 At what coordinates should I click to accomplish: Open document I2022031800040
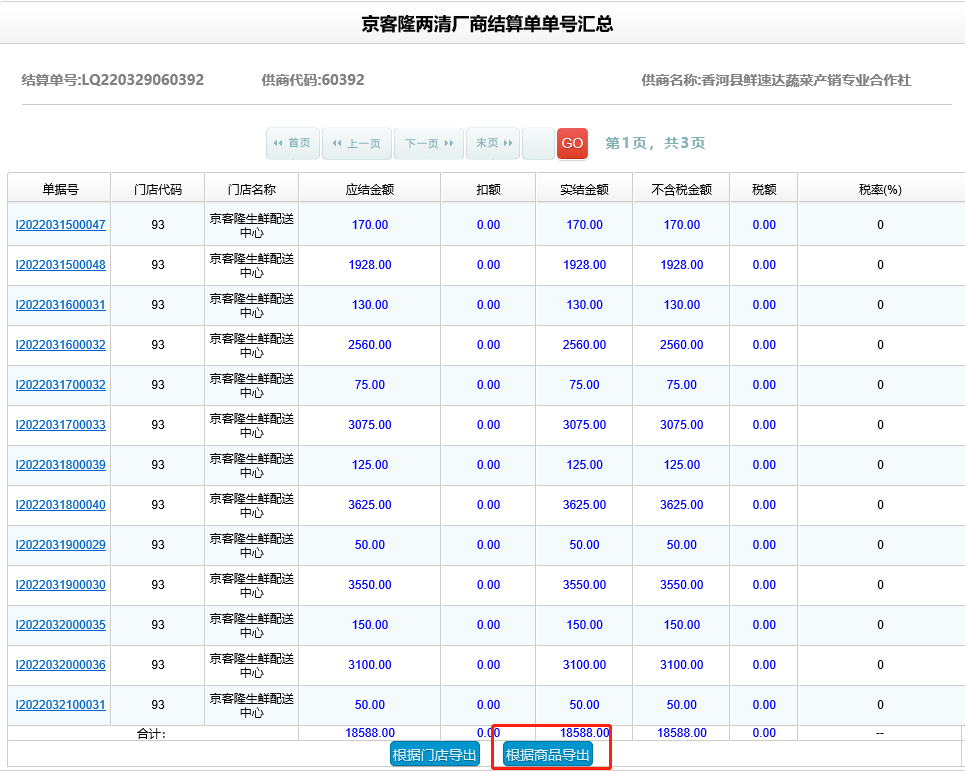[60, 505]
